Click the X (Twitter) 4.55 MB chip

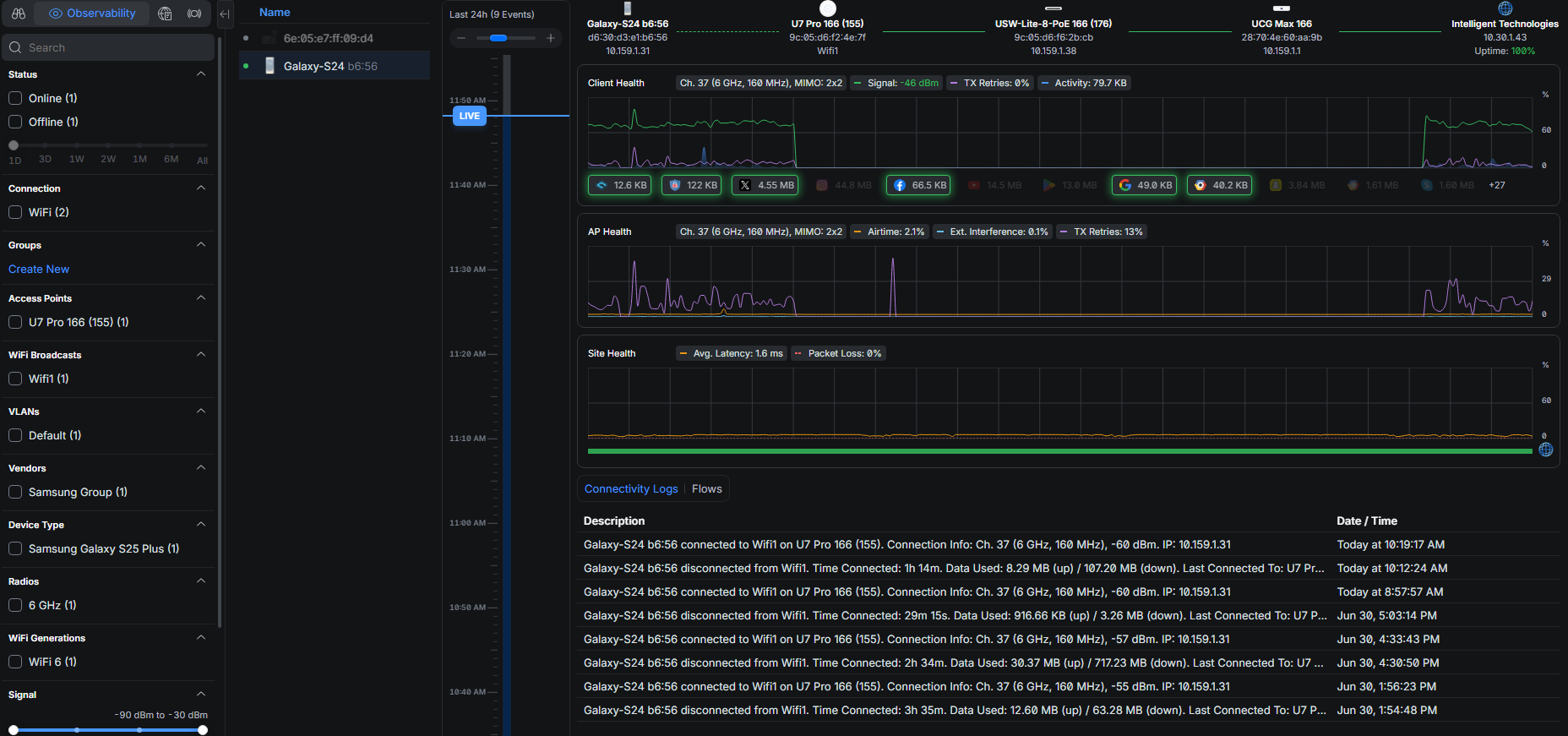tap(766, 185)
